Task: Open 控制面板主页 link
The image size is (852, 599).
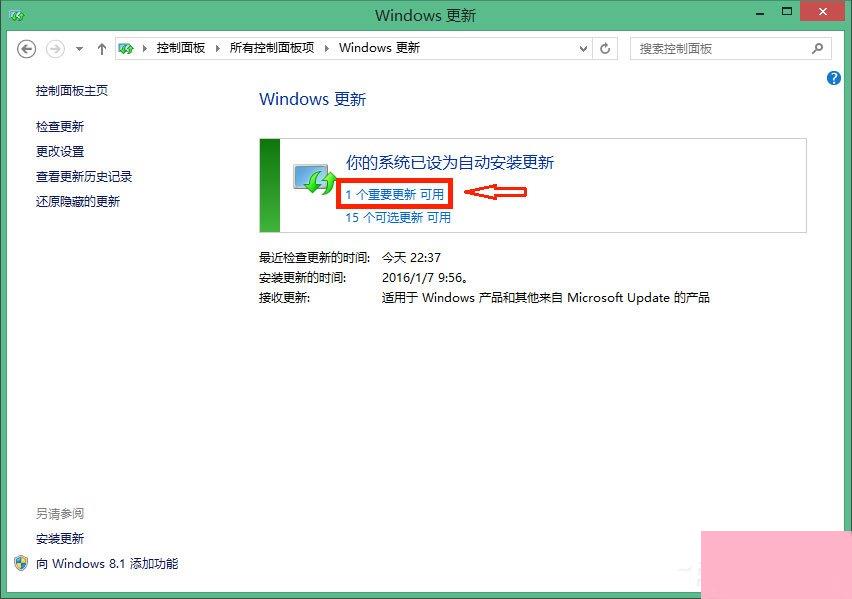Action: click(x=72, y=90)
